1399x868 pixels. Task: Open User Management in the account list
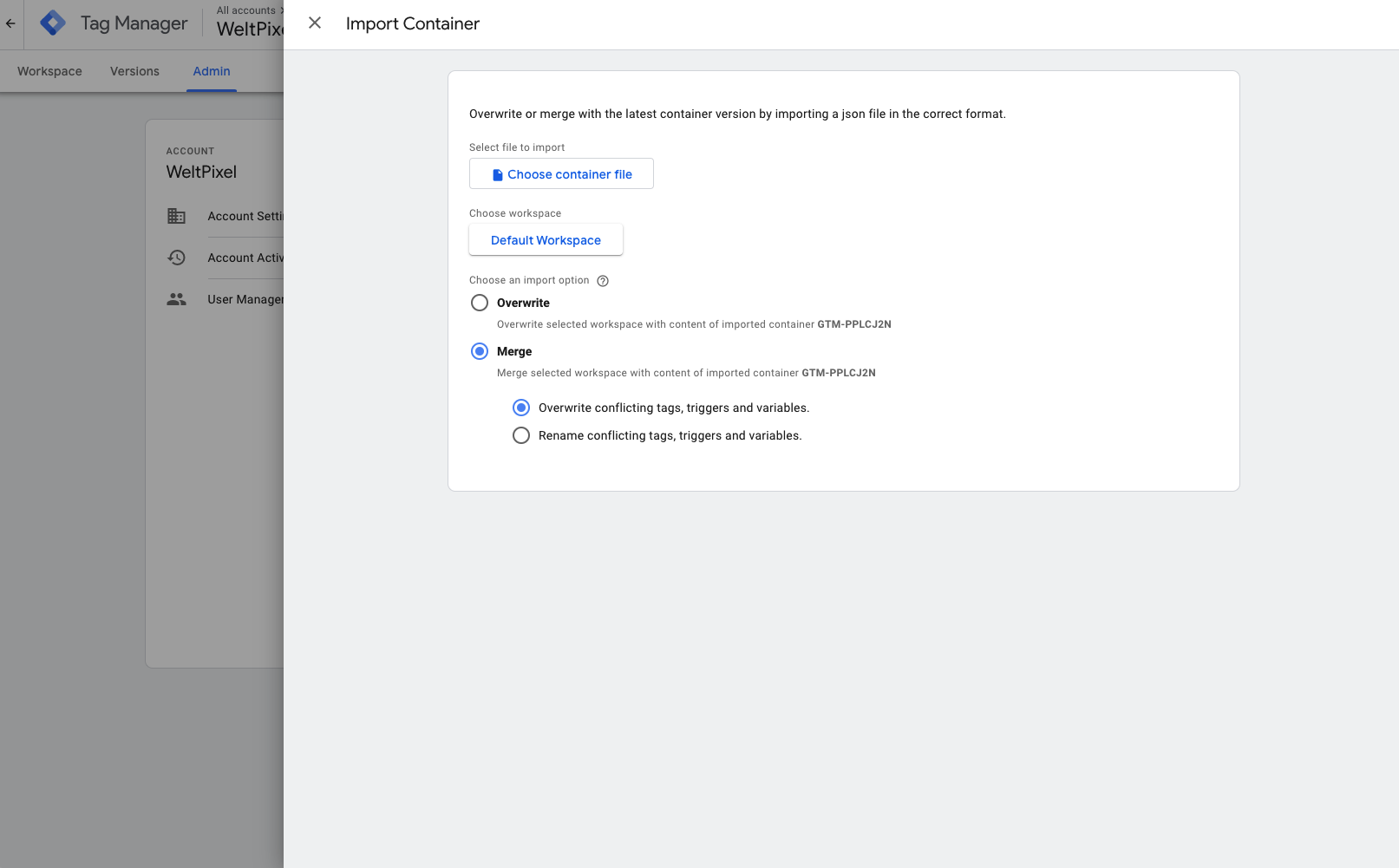(x=245, y=299)
